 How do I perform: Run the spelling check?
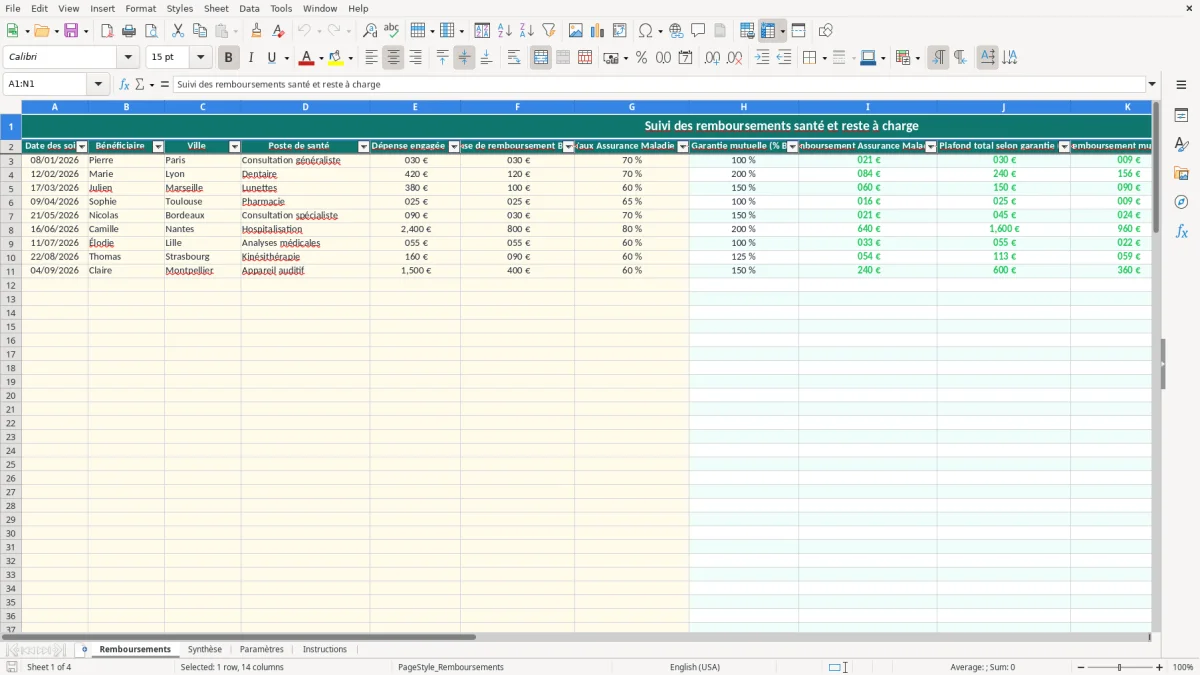392,31
